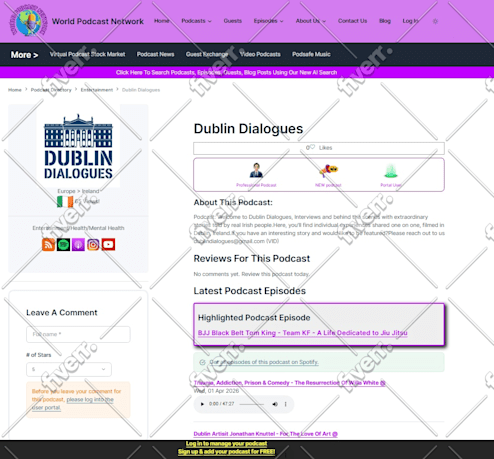Play the Trauma, Addiction episode audio
Viewport: 494px width, 459px height.
pos(202,404)
